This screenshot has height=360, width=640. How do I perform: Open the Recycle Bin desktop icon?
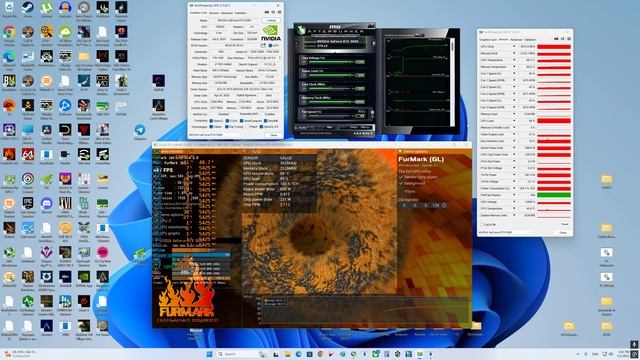(x=9, y=7)
